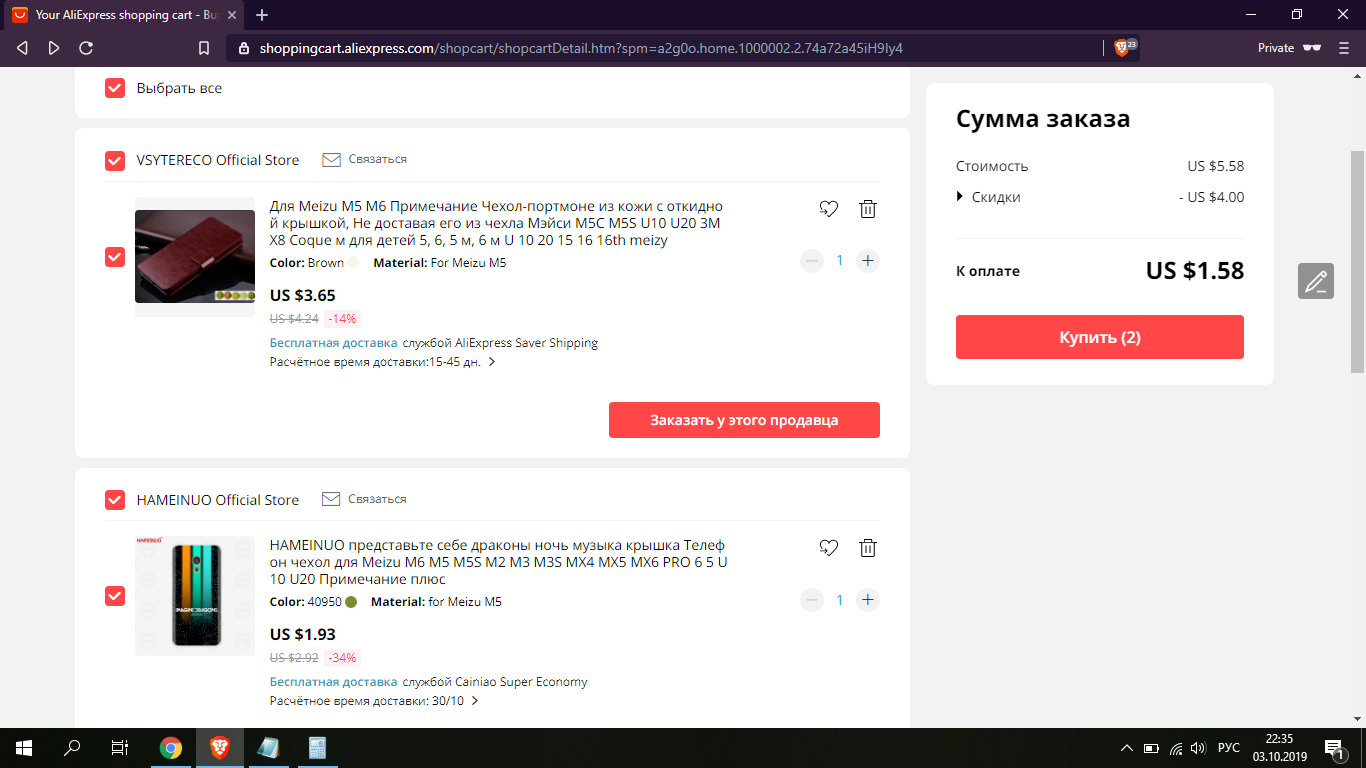Open brown leather case product thumbnail
Viewport: 1366px width, 768px height.
coord(195,257)
